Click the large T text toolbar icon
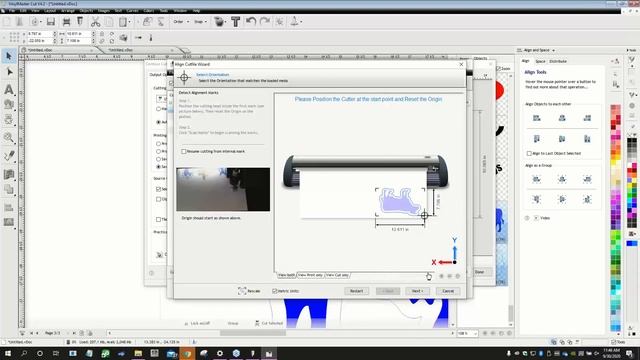The width and height of the screenshot is (640, 360). coord(236,22)
